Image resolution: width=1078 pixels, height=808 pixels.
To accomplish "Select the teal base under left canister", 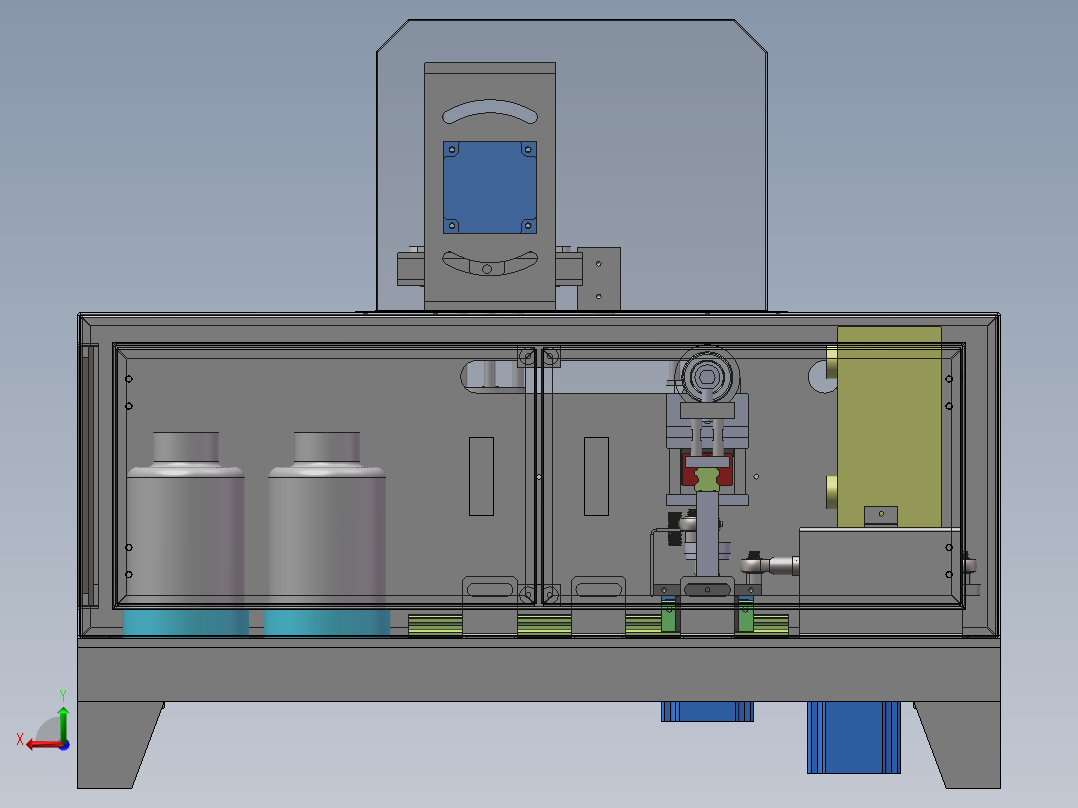I will 186,623.
